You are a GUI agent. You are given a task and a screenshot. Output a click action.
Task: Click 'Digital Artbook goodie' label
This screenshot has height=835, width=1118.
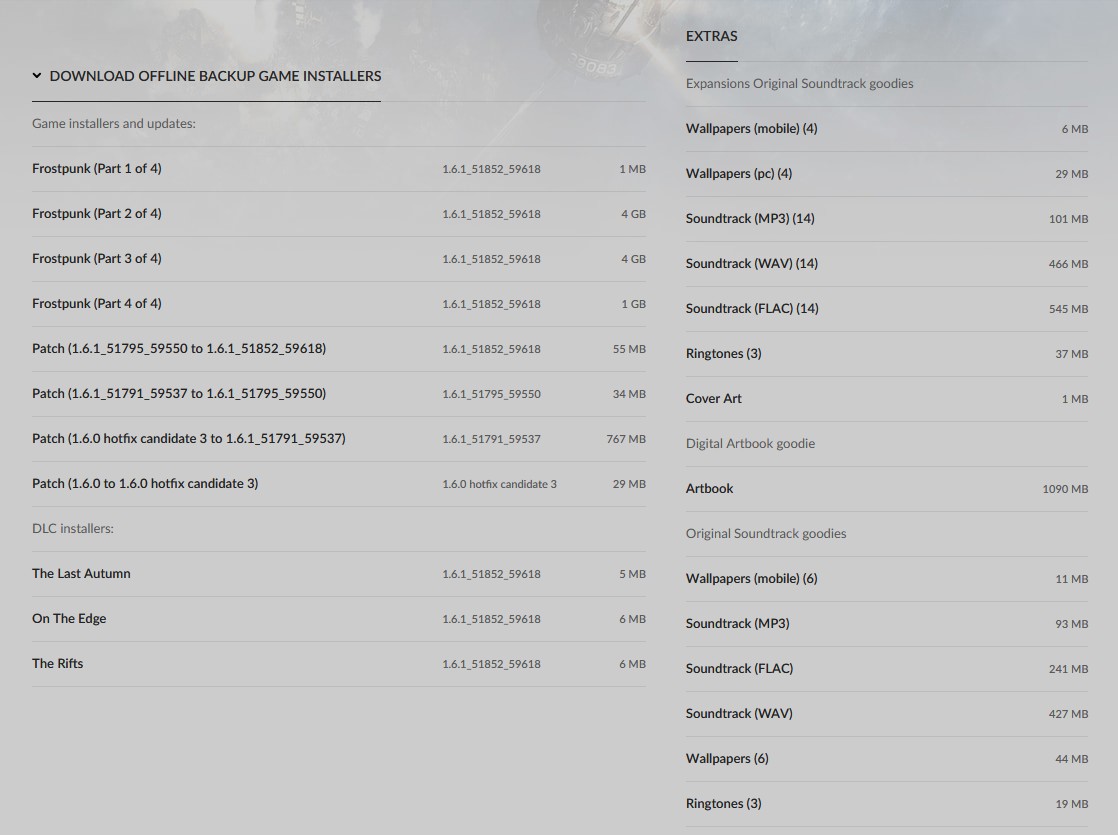click(750, 444)
